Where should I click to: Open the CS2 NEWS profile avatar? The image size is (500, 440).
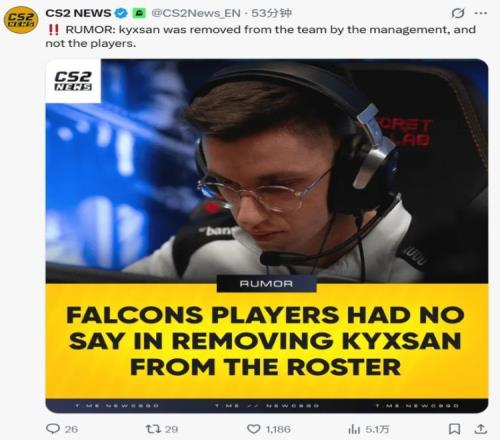pyautogui.click(x=21, y=20)
